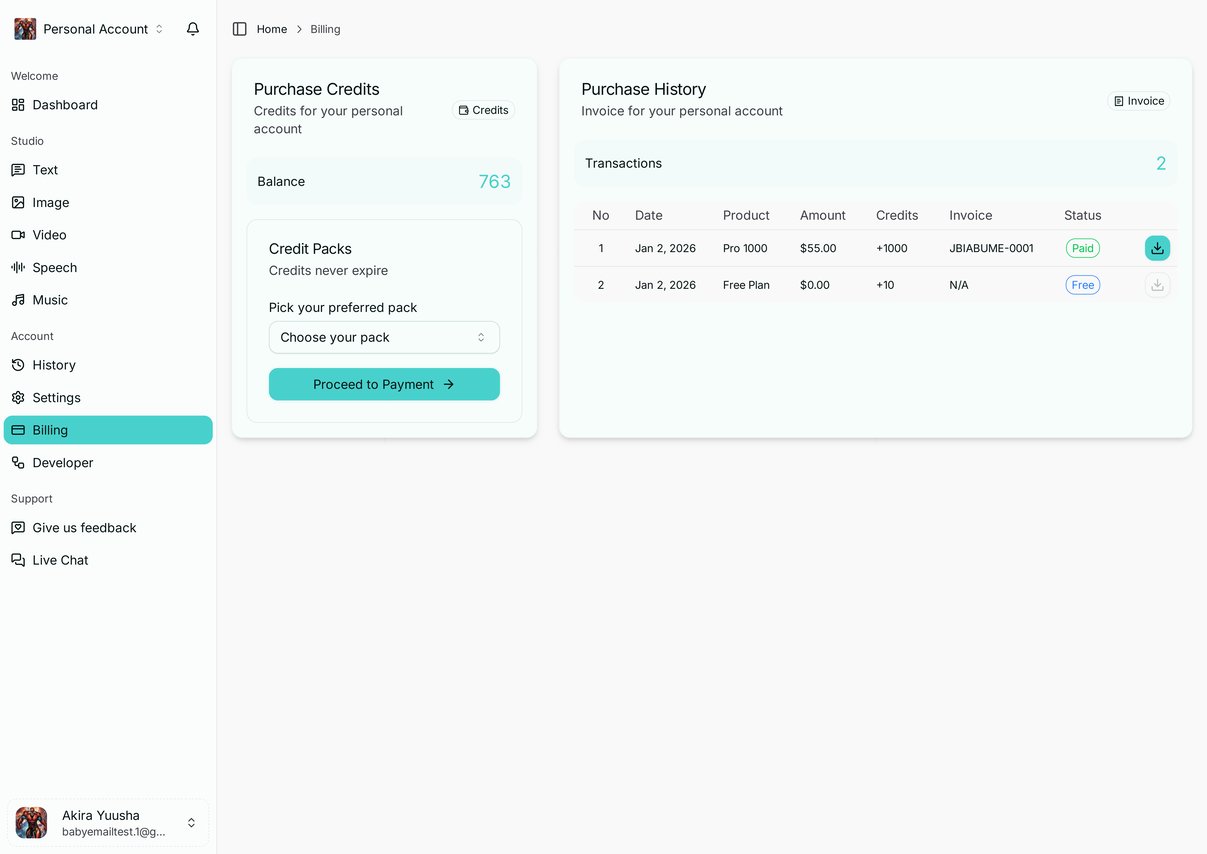Image resolution: width=1207 pixels, height=854 pixels.
Task: Select the Text studio icon
Action: coord(44,170)
